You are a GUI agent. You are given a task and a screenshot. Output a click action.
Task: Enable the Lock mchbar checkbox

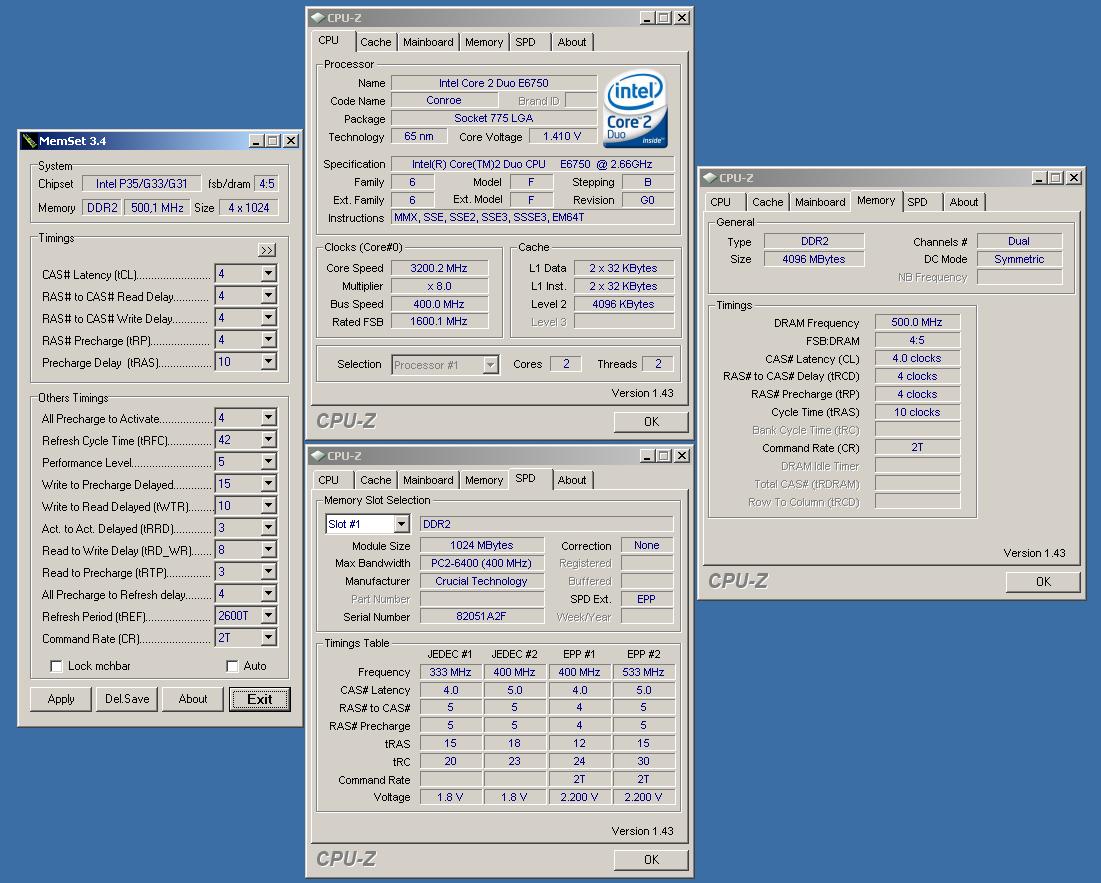click(x=56, y=666)
